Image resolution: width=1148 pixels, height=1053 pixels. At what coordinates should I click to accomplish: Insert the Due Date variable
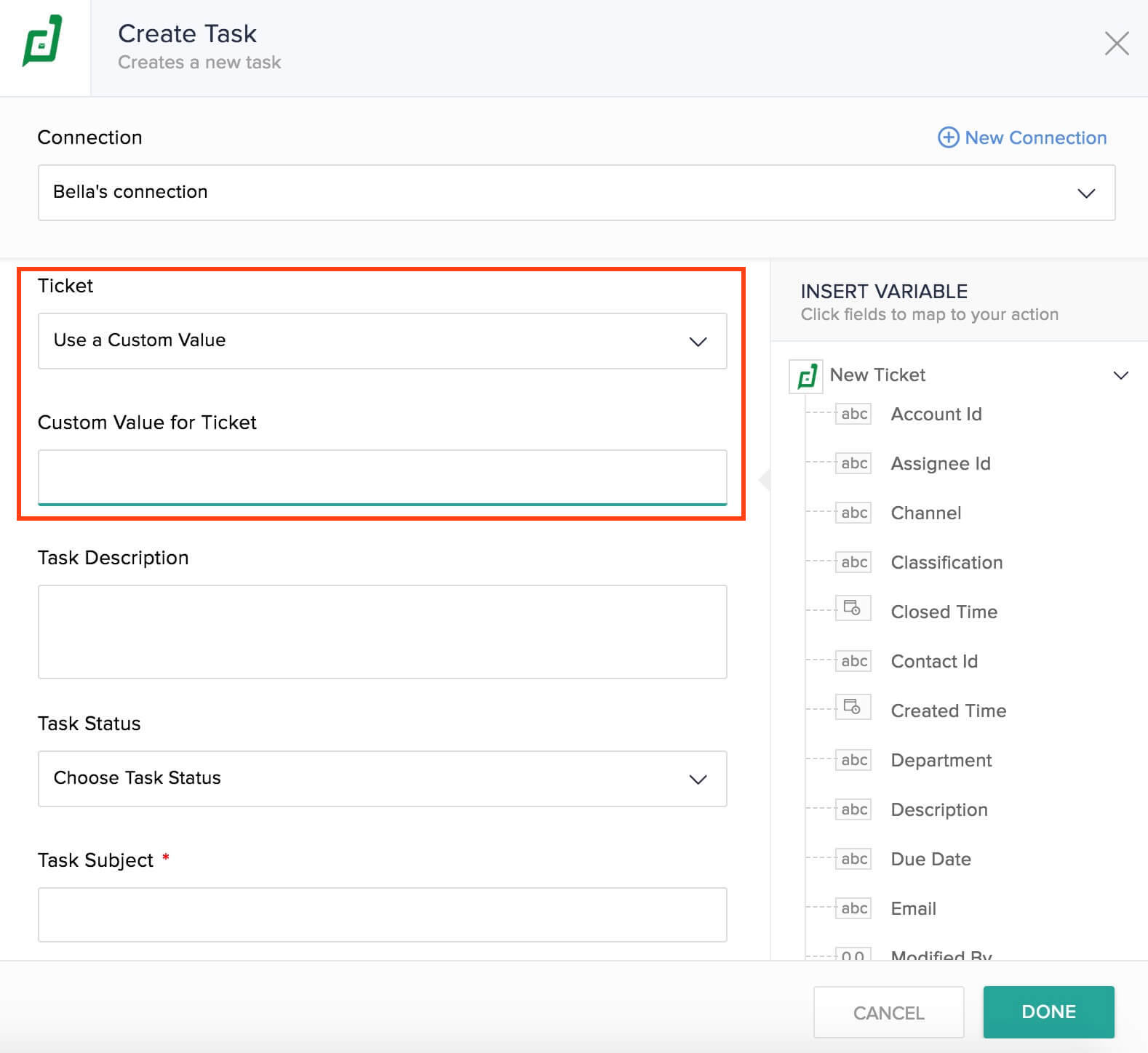(931, 860)
